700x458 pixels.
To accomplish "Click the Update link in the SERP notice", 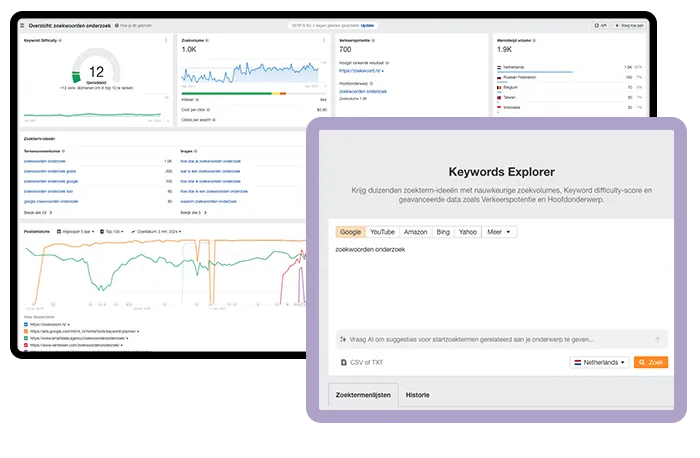I will 367,25.
